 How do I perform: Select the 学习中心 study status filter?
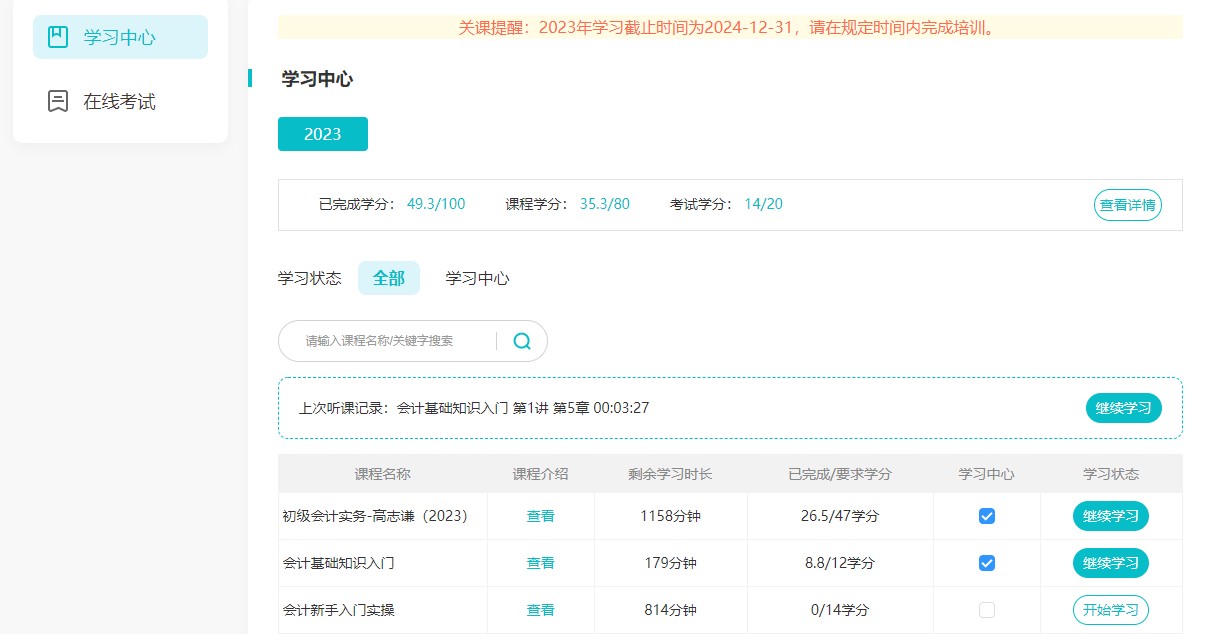[x=477, y=278]
